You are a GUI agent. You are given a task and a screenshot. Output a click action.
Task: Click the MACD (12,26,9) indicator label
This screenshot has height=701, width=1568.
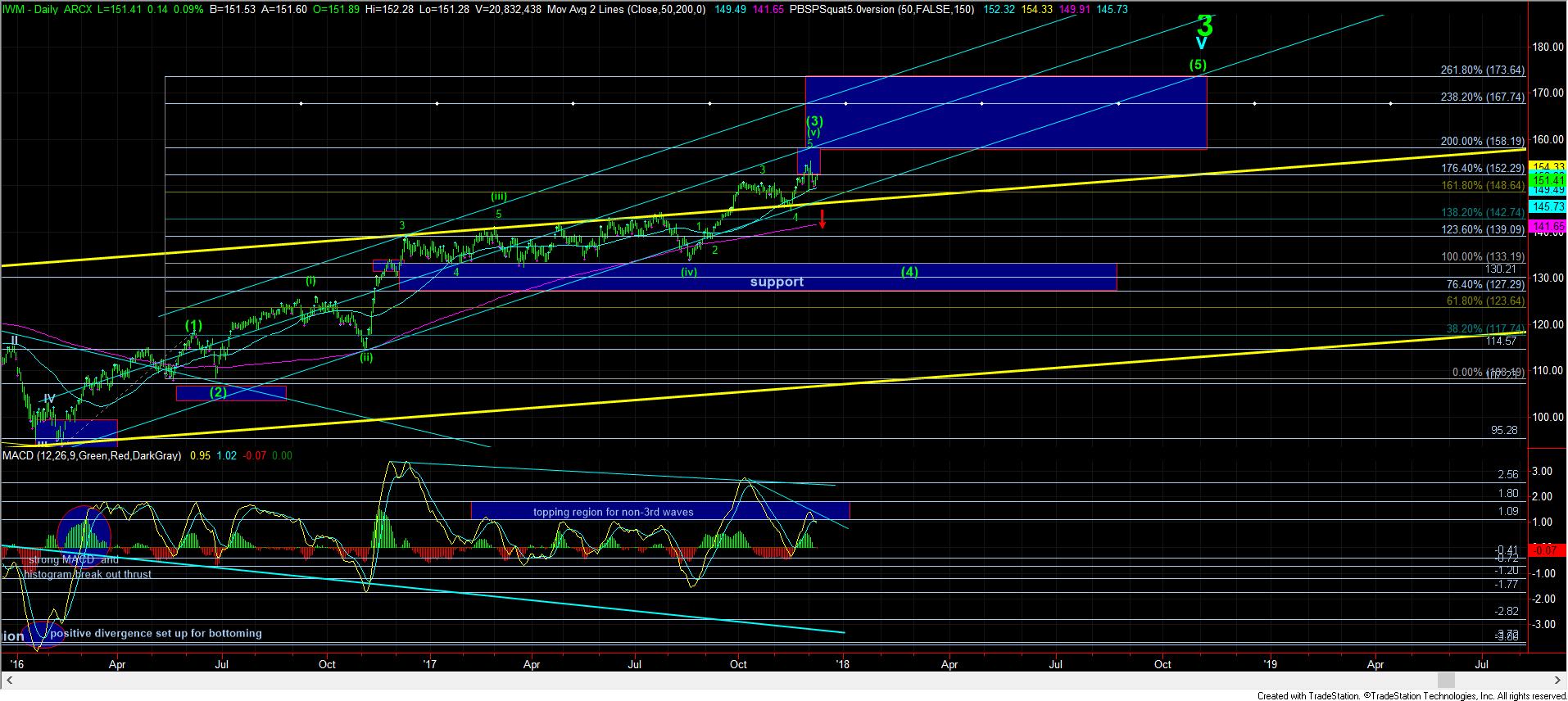coord(92,455)
